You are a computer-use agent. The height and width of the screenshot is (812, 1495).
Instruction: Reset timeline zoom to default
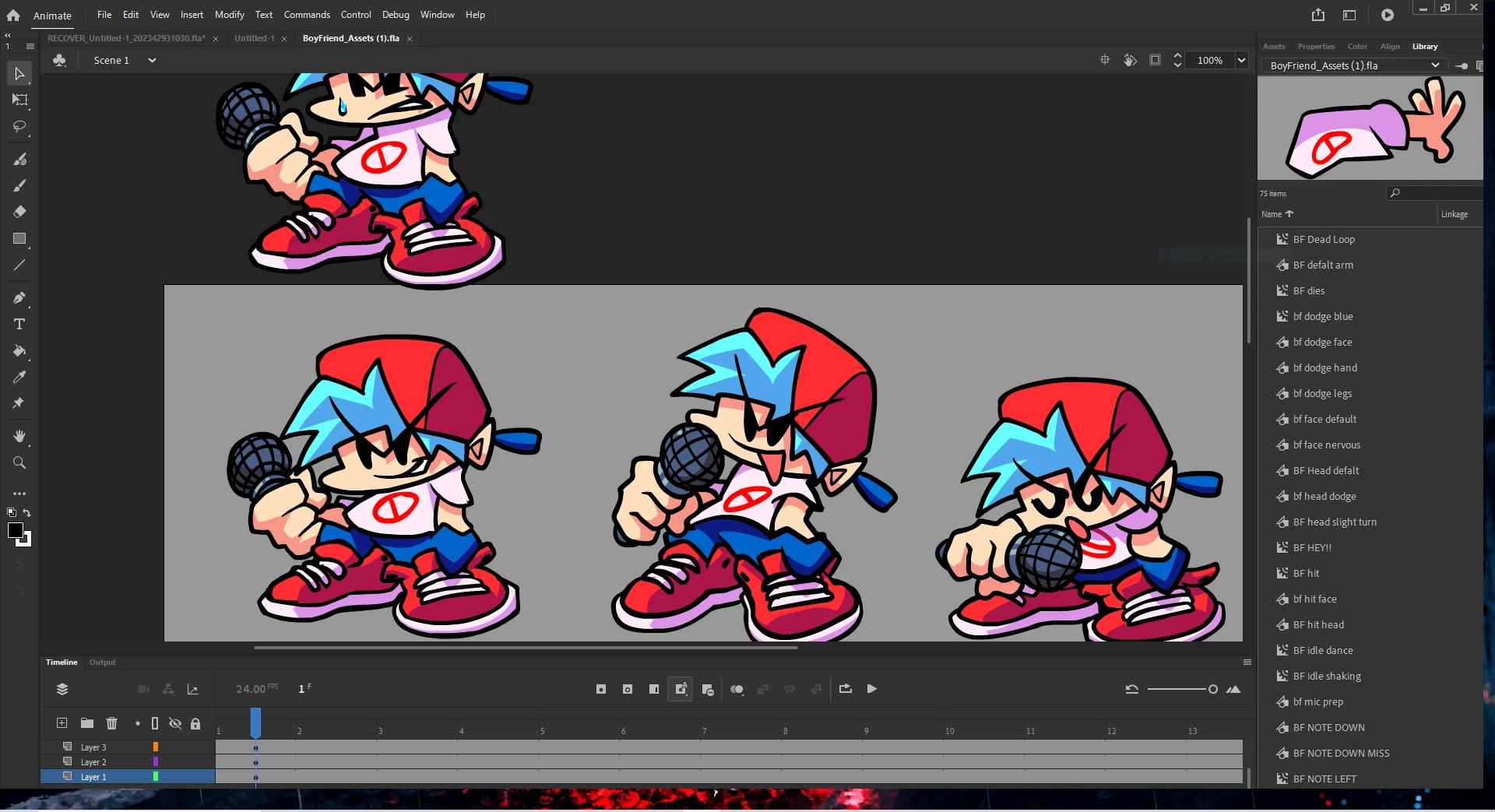1132,689
